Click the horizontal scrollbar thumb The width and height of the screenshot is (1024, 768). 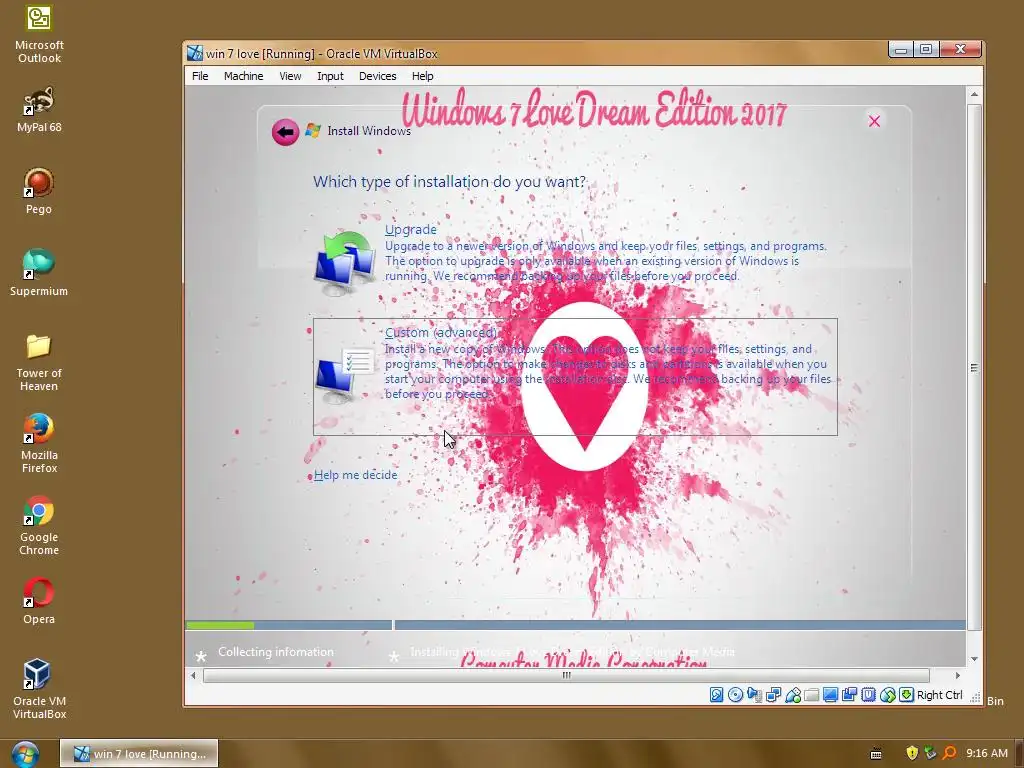tap(566, 675)
